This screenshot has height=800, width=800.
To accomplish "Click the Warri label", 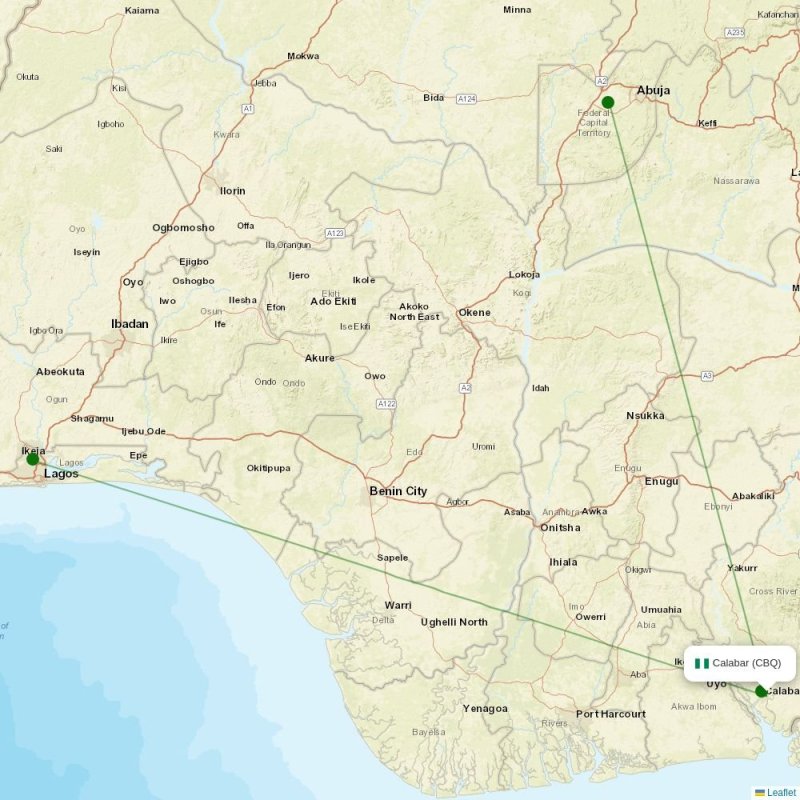I will tap(398, 605).
